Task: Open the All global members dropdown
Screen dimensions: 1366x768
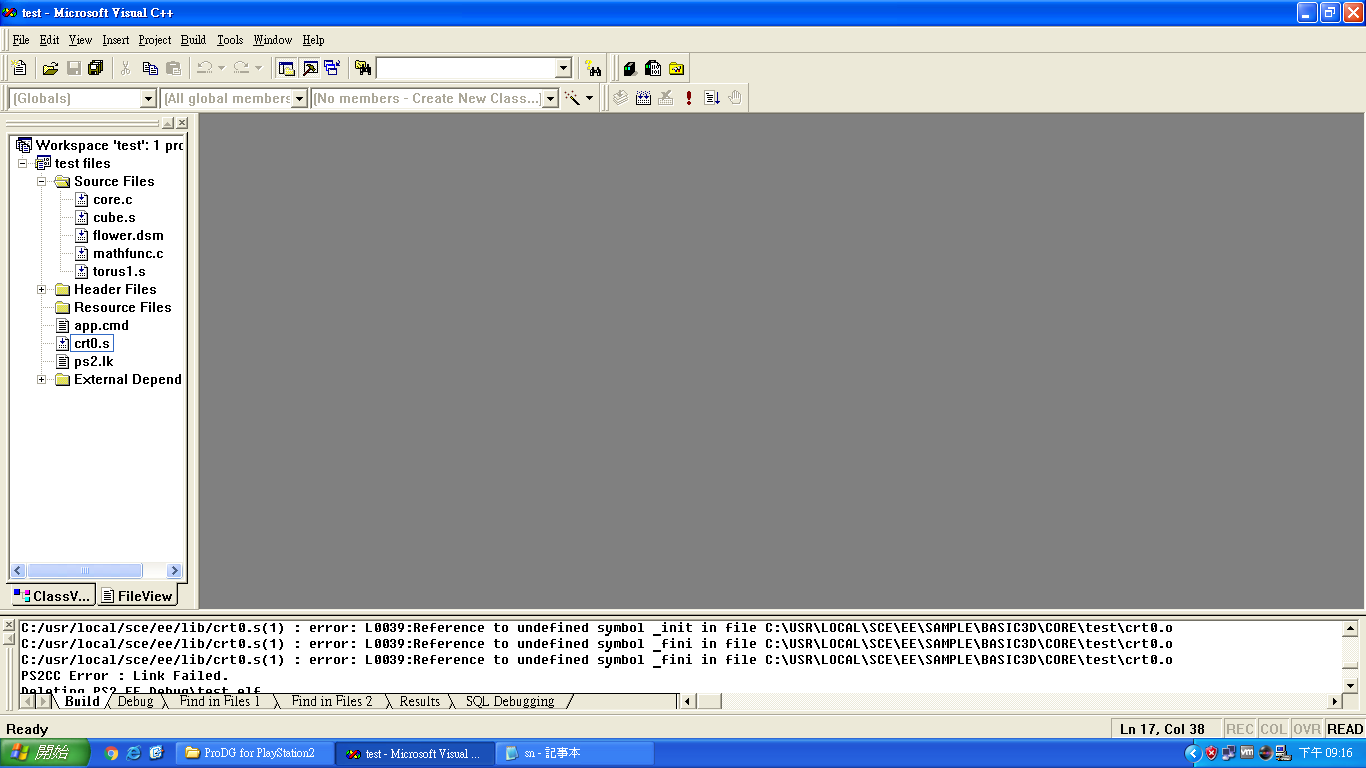Action: (299, 99)
